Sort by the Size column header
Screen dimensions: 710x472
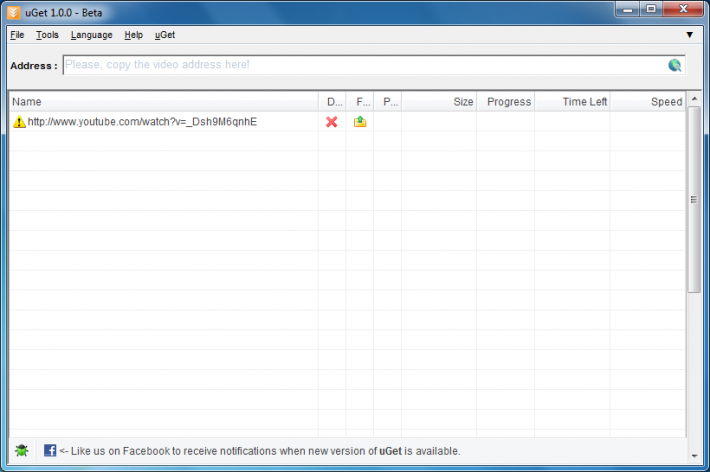click(439, 101)
